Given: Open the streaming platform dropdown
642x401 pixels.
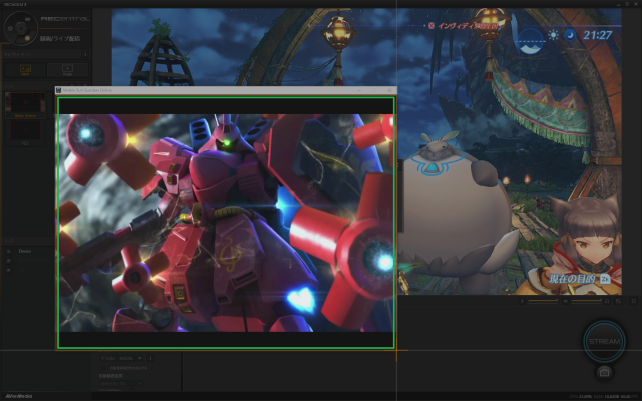Looking at the screenshot, I should point(125,357).
